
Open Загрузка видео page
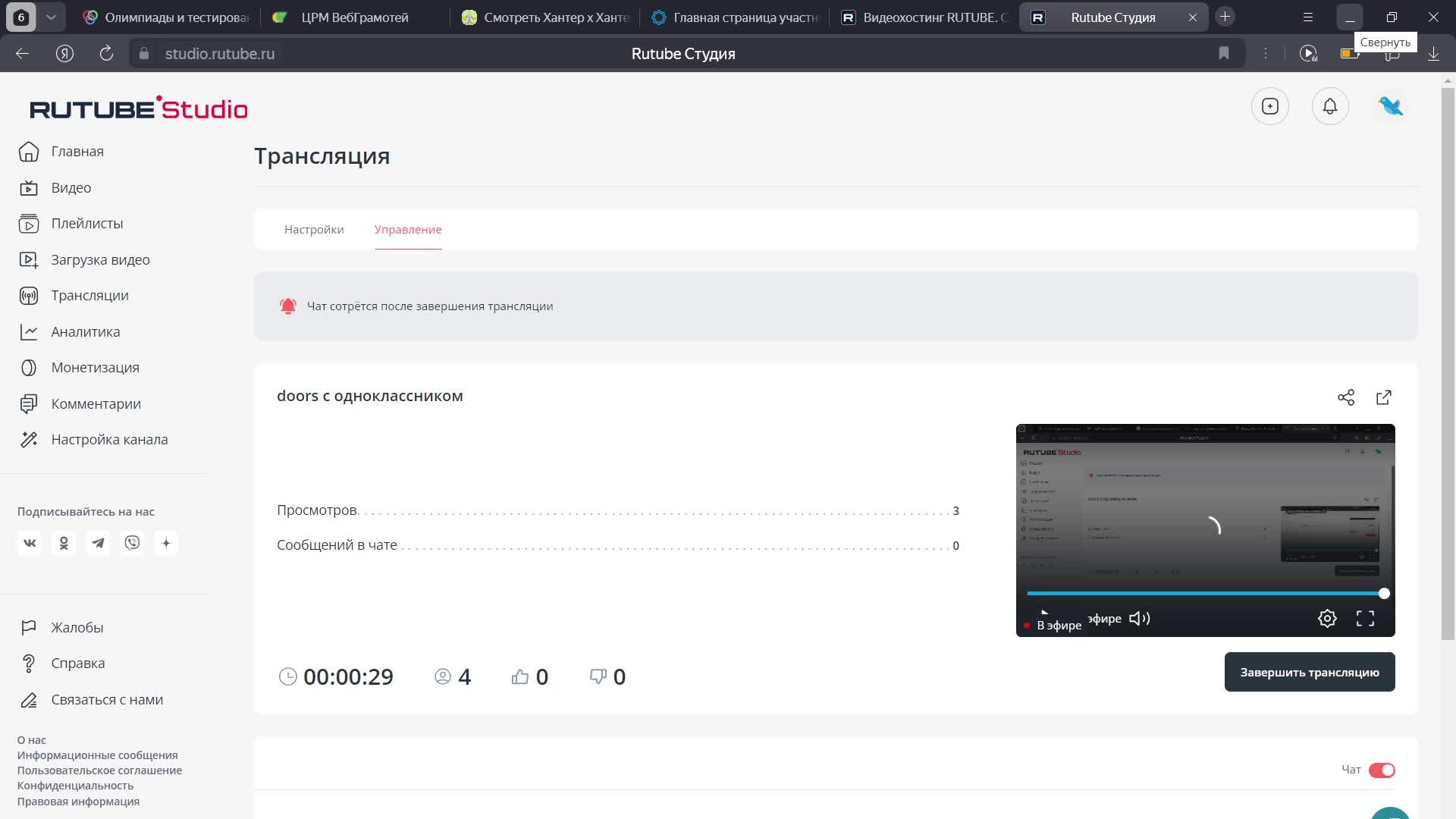coord(84,260)
